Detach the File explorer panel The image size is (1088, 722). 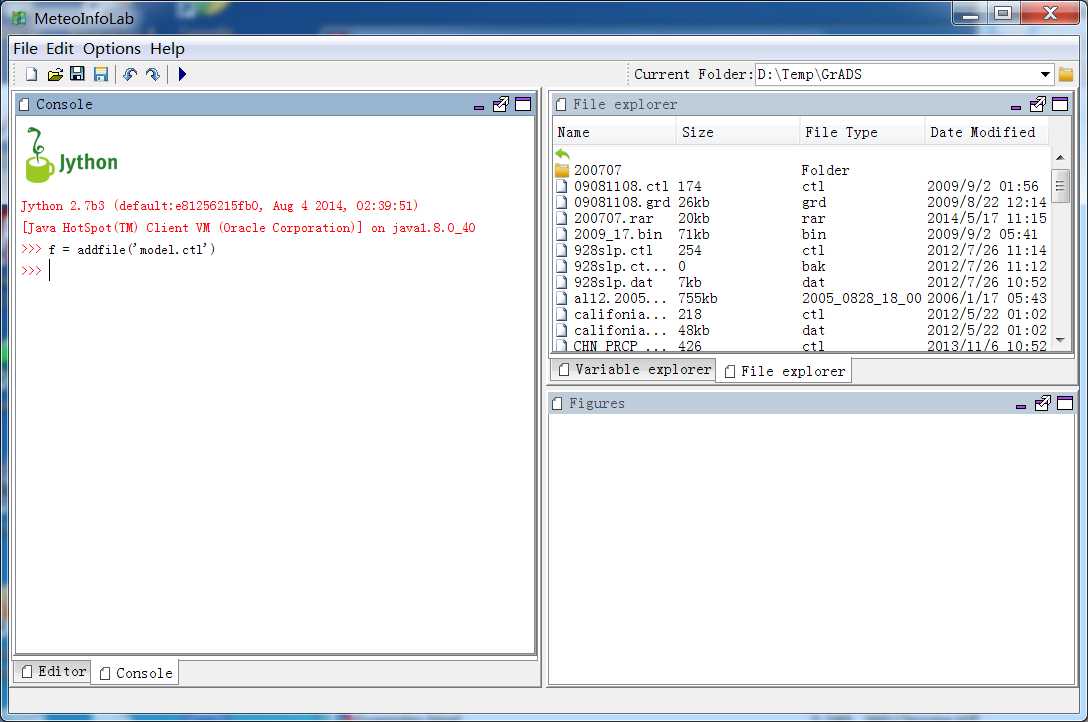coord(1037,105)
